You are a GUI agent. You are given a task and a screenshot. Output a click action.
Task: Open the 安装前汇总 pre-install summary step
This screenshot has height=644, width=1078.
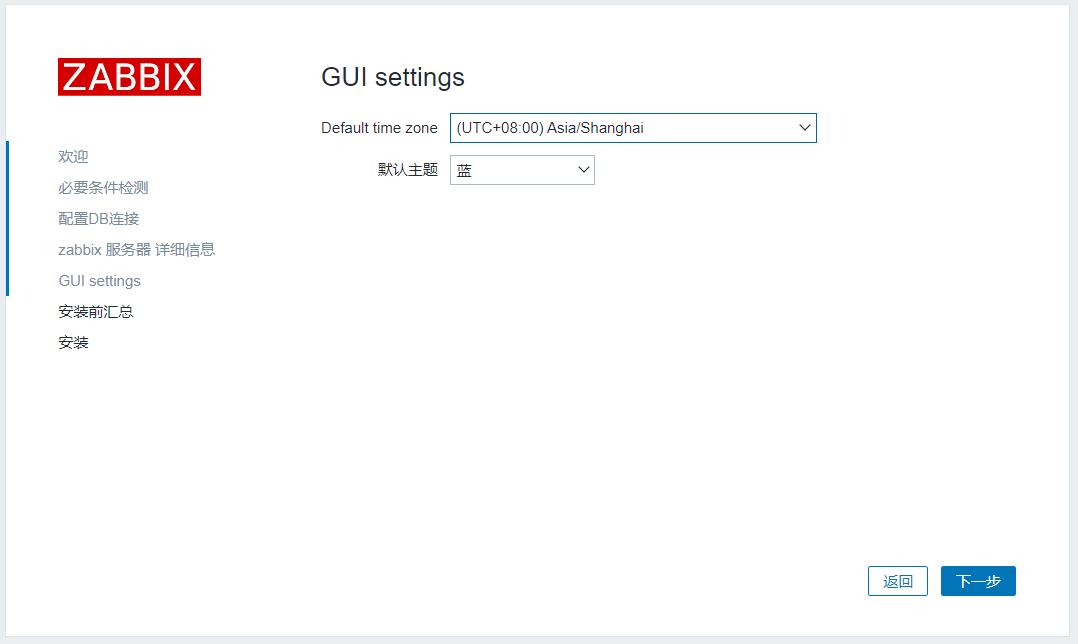pos(95,311)
